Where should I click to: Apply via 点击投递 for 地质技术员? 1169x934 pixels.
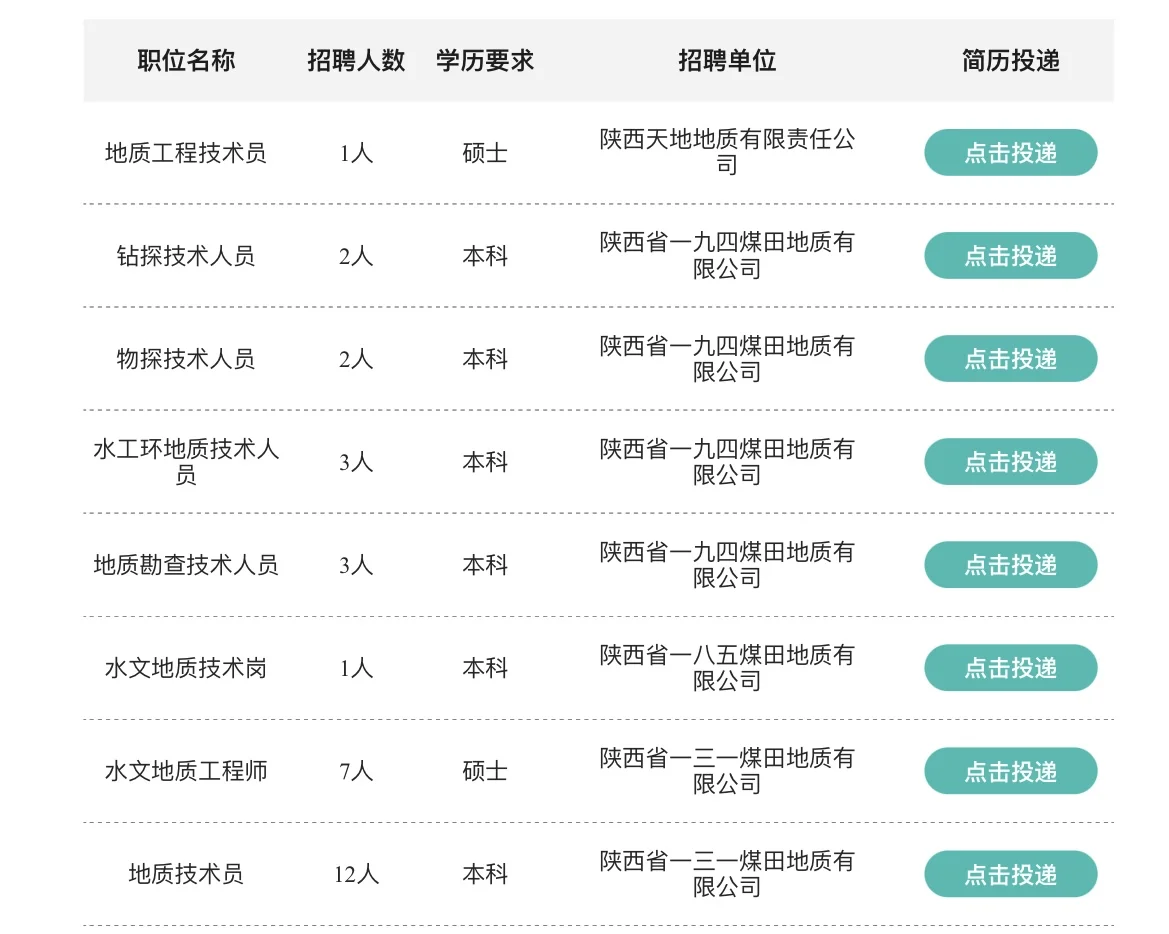coord(1010,874)
